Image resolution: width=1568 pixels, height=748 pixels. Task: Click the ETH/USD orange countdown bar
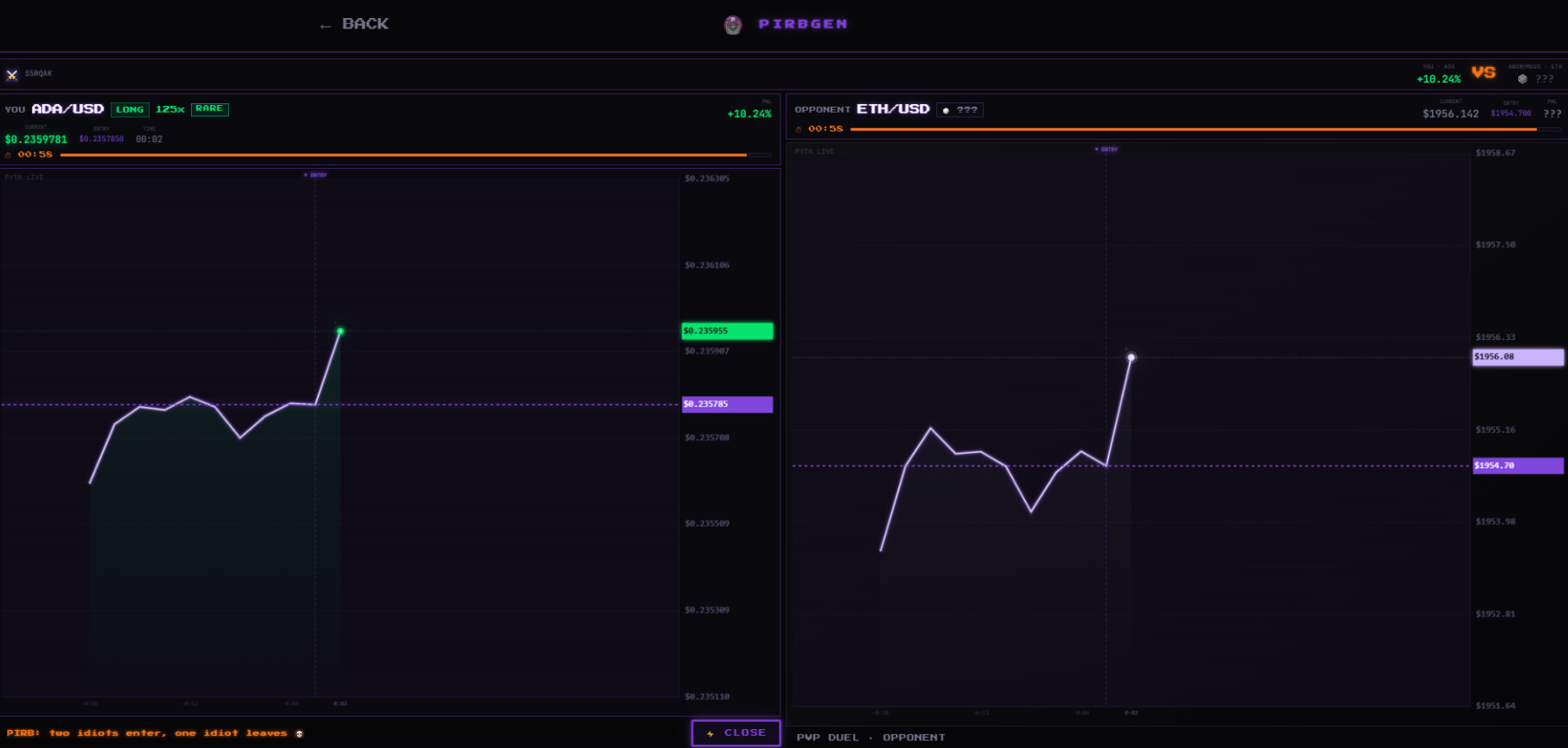click(1193, 129)
